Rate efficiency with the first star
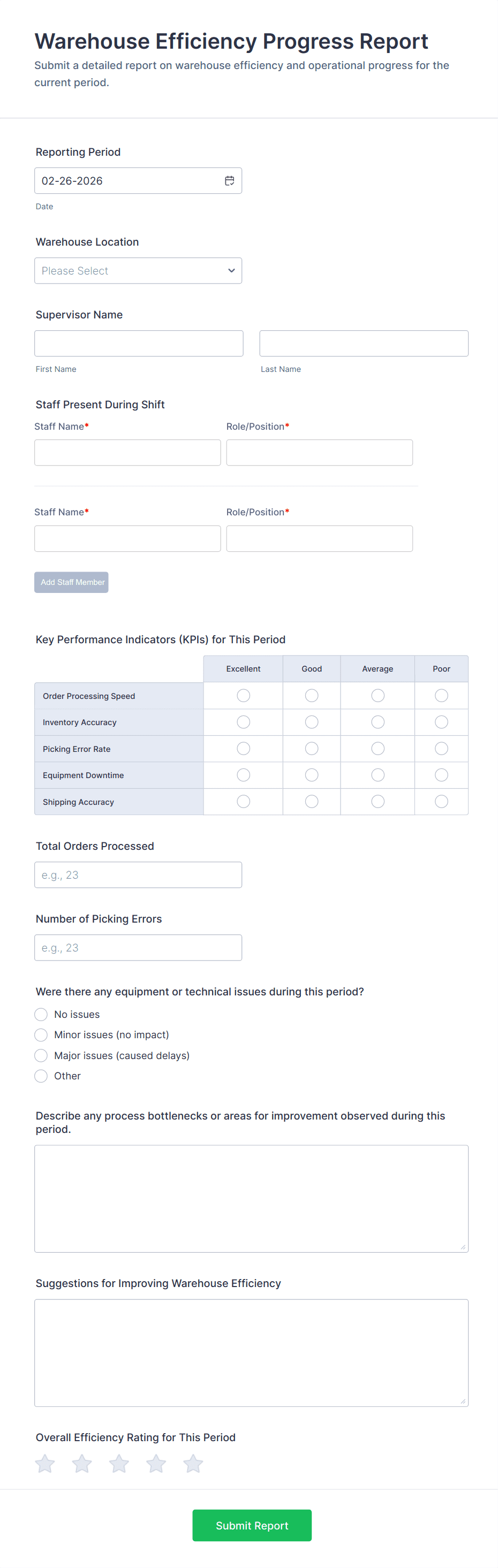This screenshot has height=1568, width=498. click(x=45, y=1463)
